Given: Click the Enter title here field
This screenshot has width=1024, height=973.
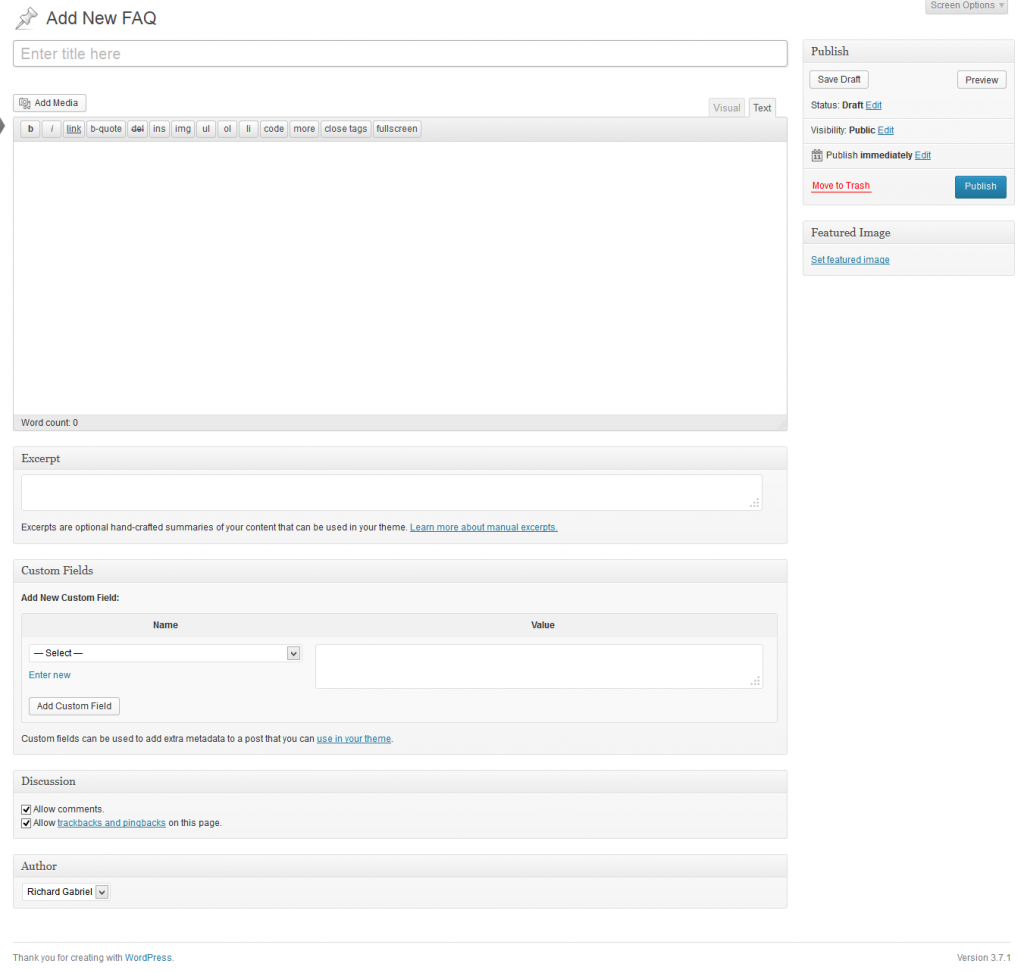Looking at the screenshot, I should [400, 54].
